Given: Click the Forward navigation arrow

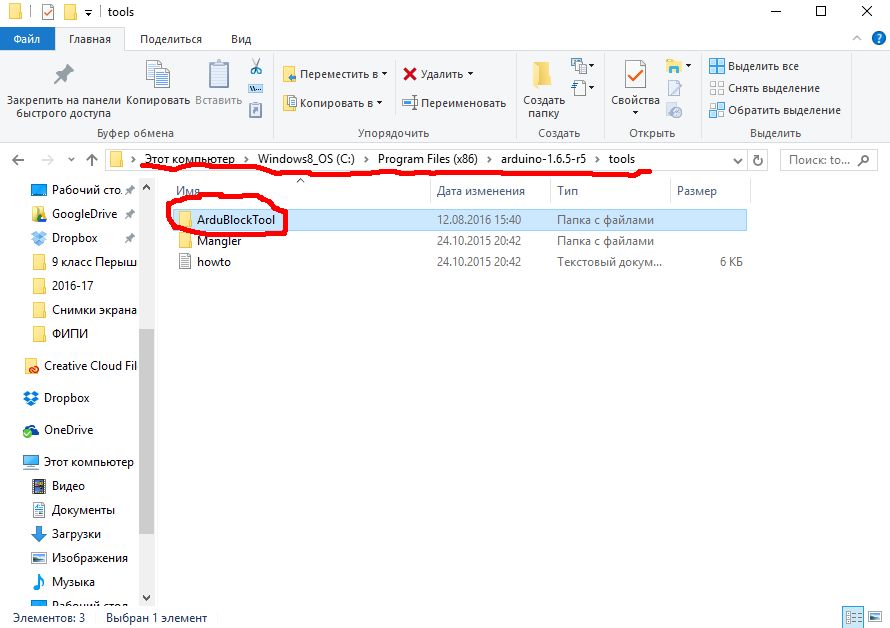Looking at the screenshot, I should click(x=48, y=160).
